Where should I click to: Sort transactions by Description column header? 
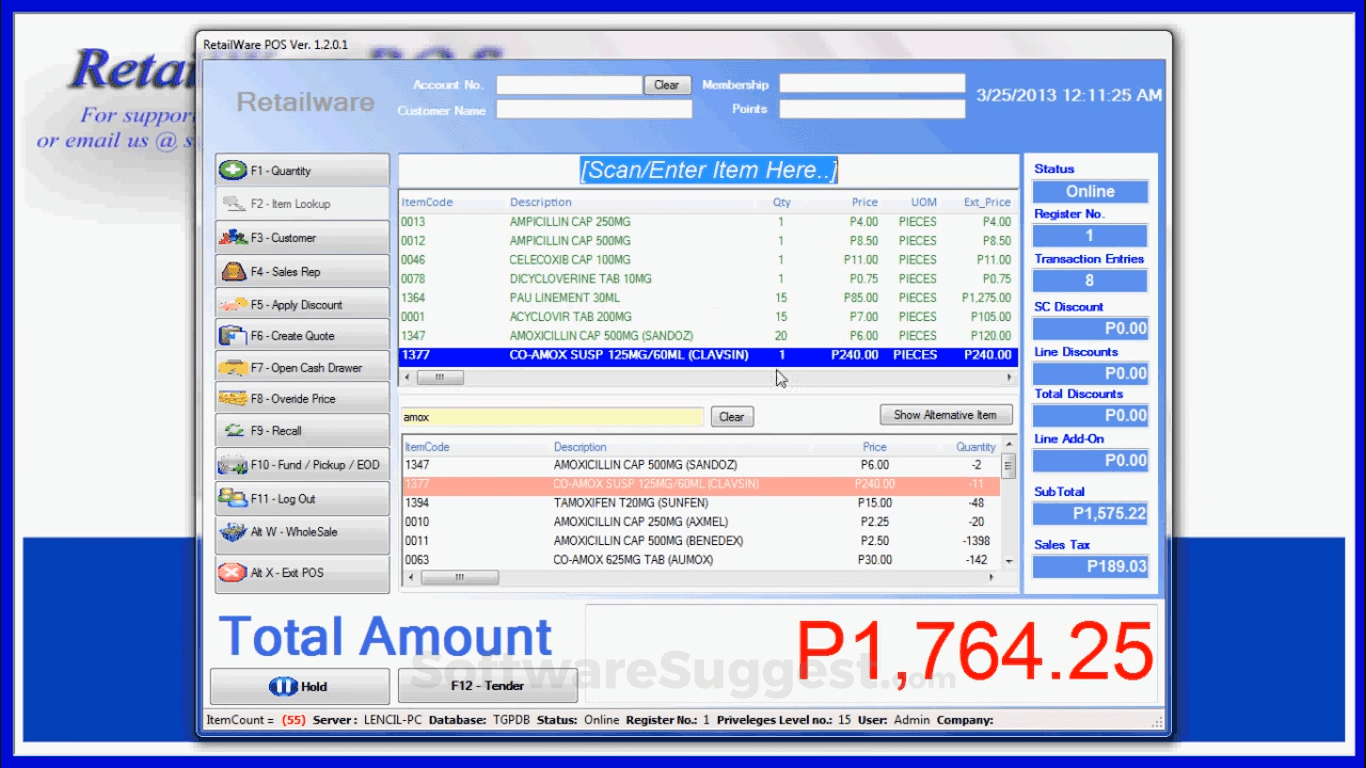[540, 202]
